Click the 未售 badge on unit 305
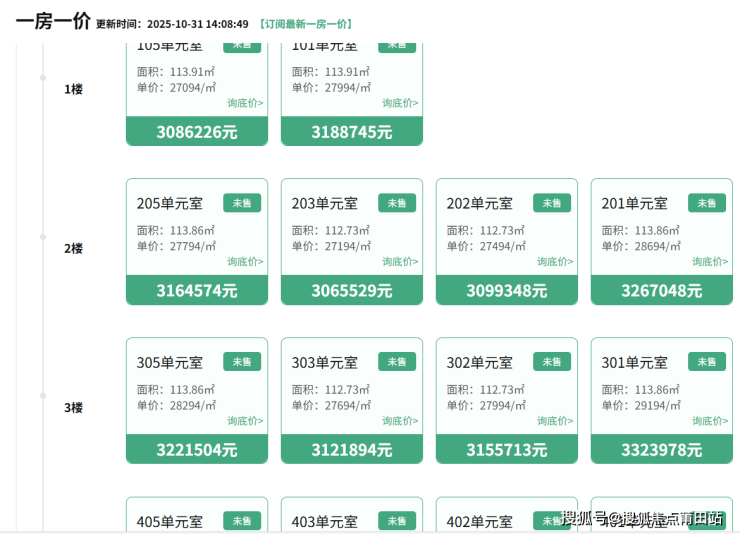Image resolution: width=740 pixels, height=534 pixels. tap(242, 362)
